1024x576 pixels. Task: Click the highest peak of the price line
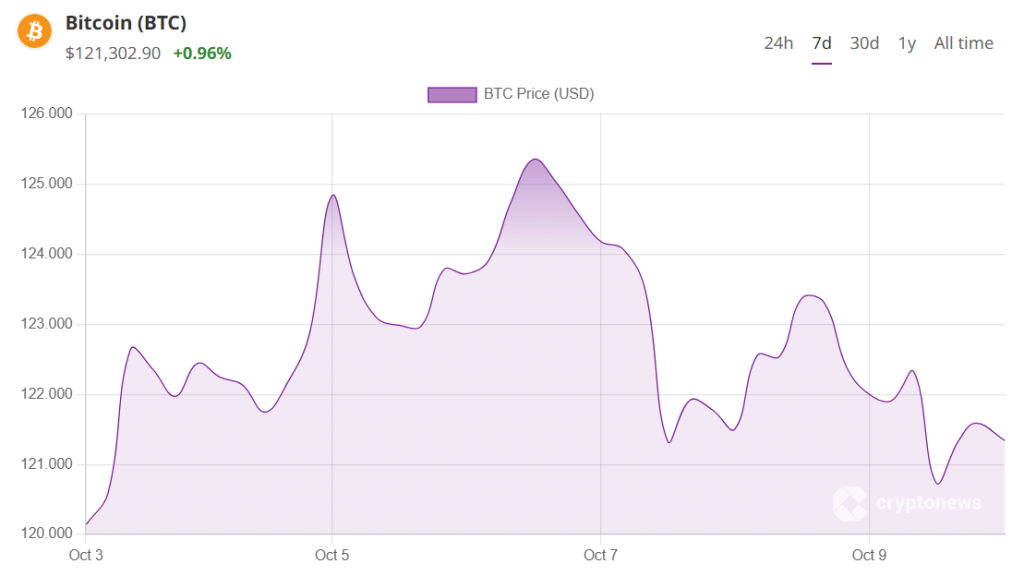[x=536, y=159]
